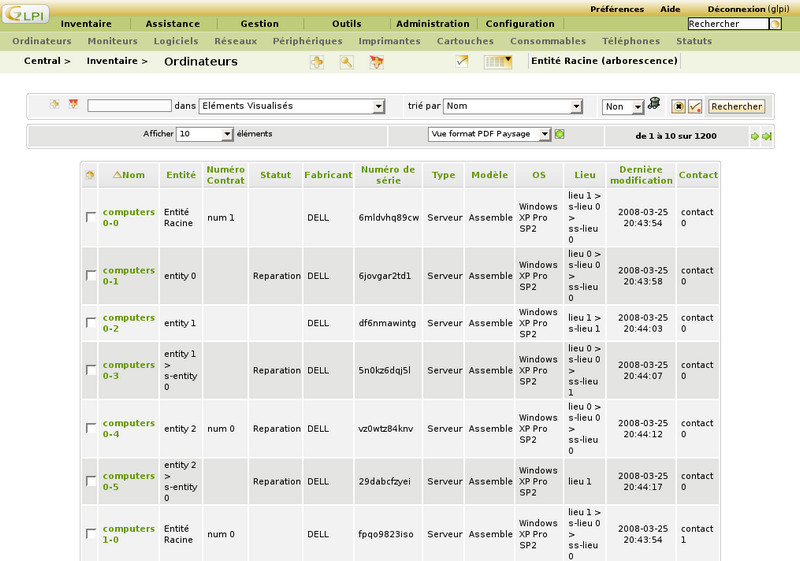Tick the checkbox for computers 1-0
The height and width of the screenshot is (561, 800).
(91, 533)
